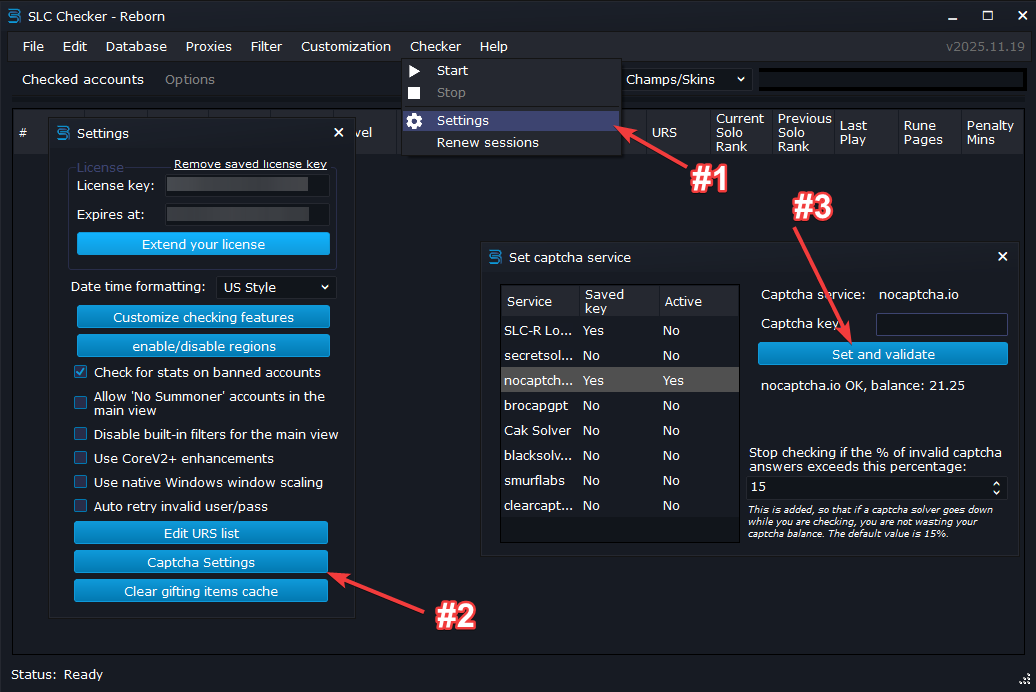Choose Renew sessions from Checker menu
This screenshot has height=692, width=1036.
[x=511, y=143]
